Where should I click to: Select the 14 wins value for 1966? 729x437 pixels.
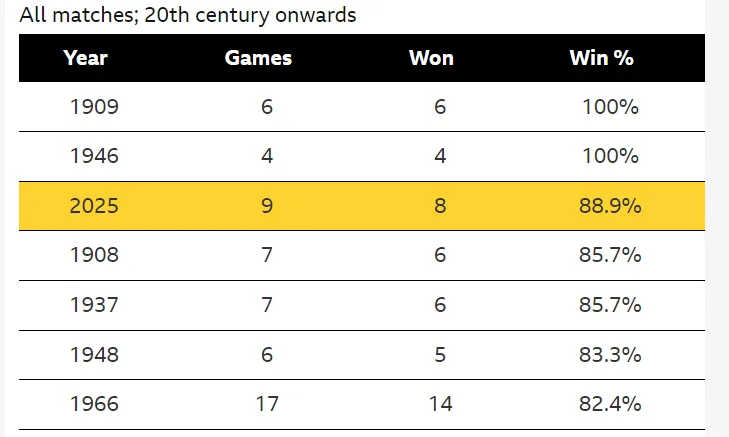(440, 404)
